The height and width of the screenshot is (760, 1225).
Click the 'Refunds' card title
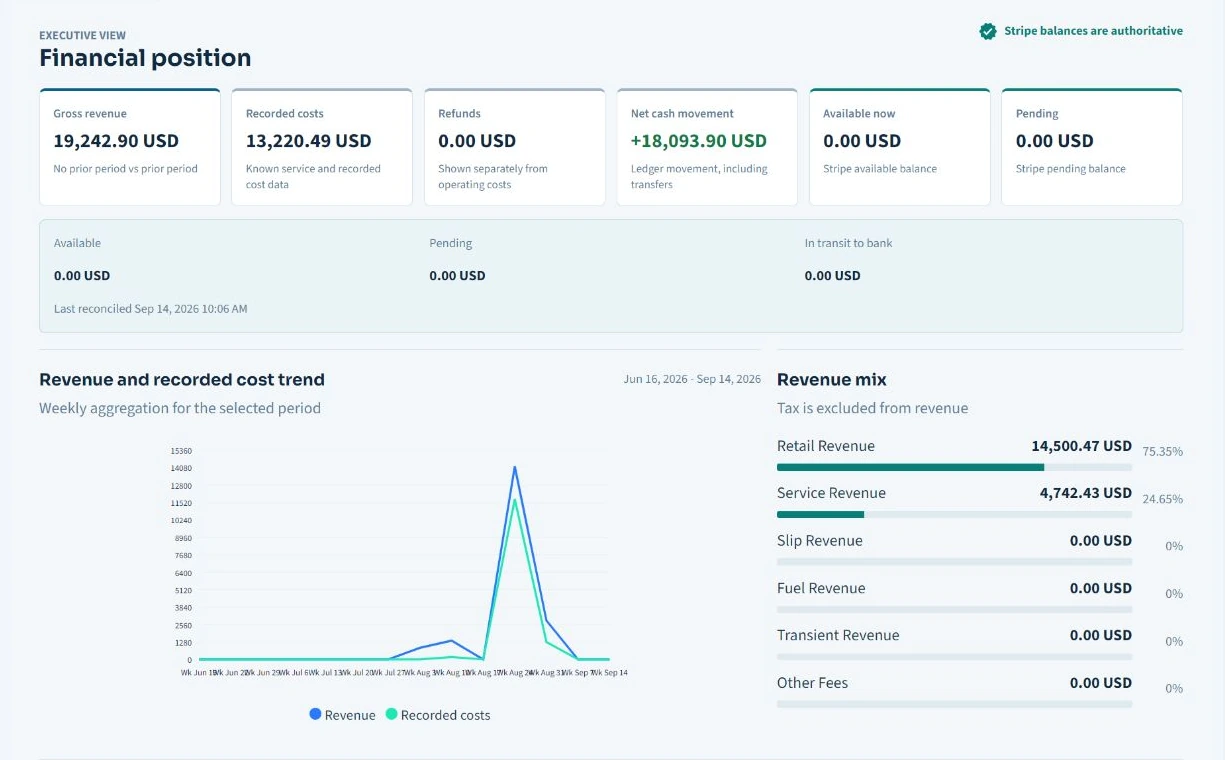459,114
